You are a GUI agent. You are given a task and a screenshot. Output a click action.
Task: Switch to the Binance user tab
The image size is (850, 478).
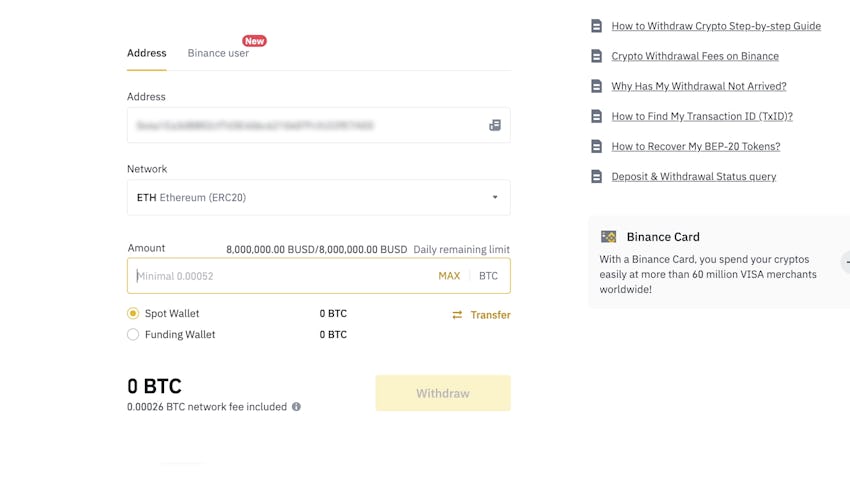[218, 53]
